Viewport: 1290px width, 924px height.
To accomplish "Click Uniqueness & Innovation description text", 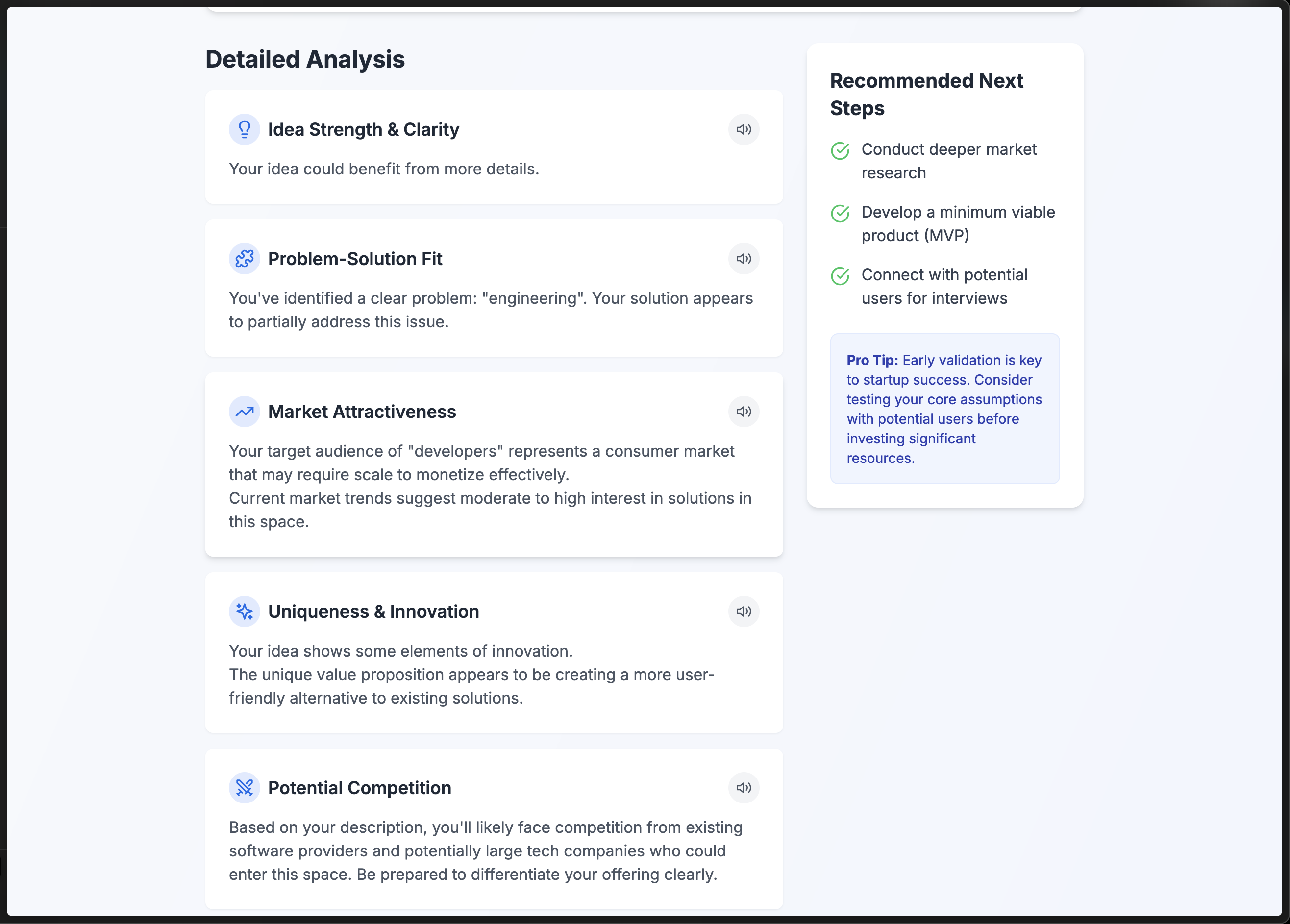I will point(471,674).
